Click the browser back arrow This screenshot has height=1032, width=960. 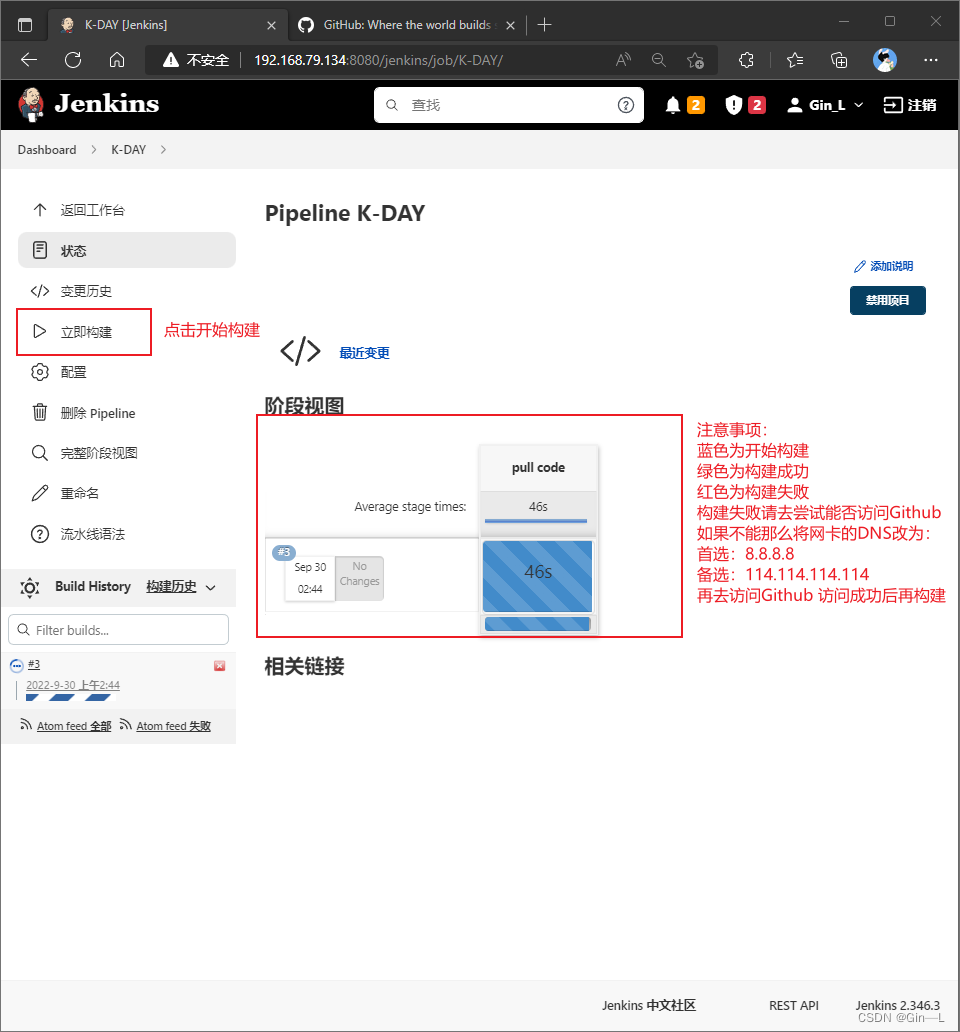(x=29, y=61)
